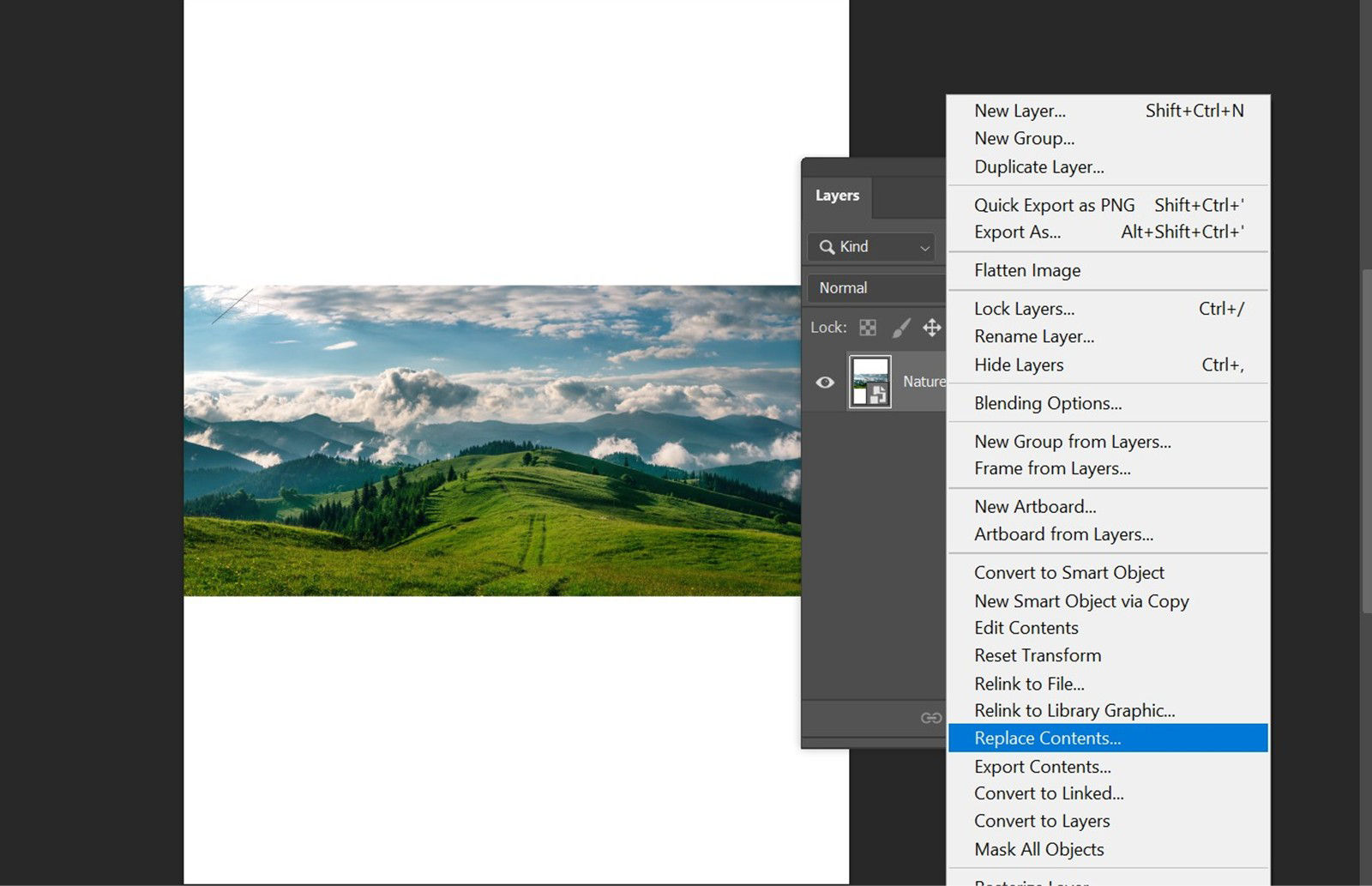
Task: Click the search magnifier in the Kind filter
Action: point(828,247)
